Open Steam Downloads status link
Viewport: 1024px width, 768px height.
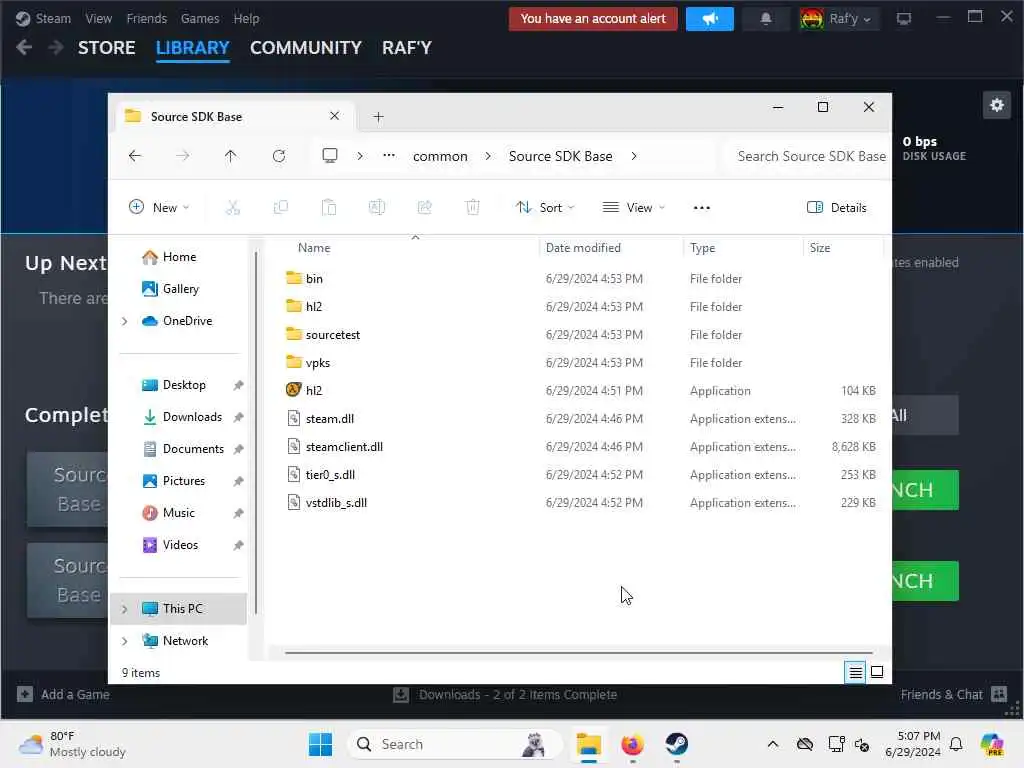pyautogui.click(x=505, y=694)
